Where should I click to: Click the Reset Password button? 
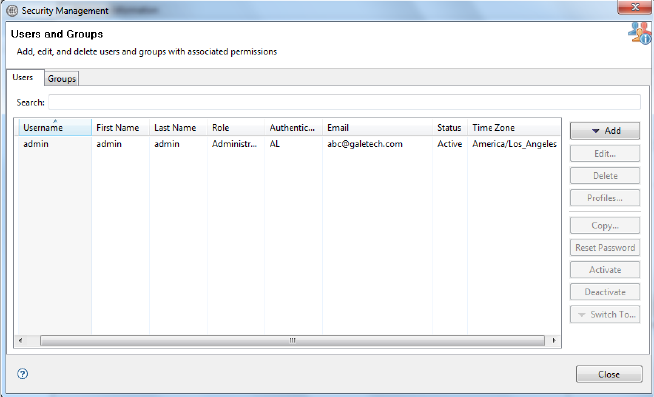pos(605,248)
